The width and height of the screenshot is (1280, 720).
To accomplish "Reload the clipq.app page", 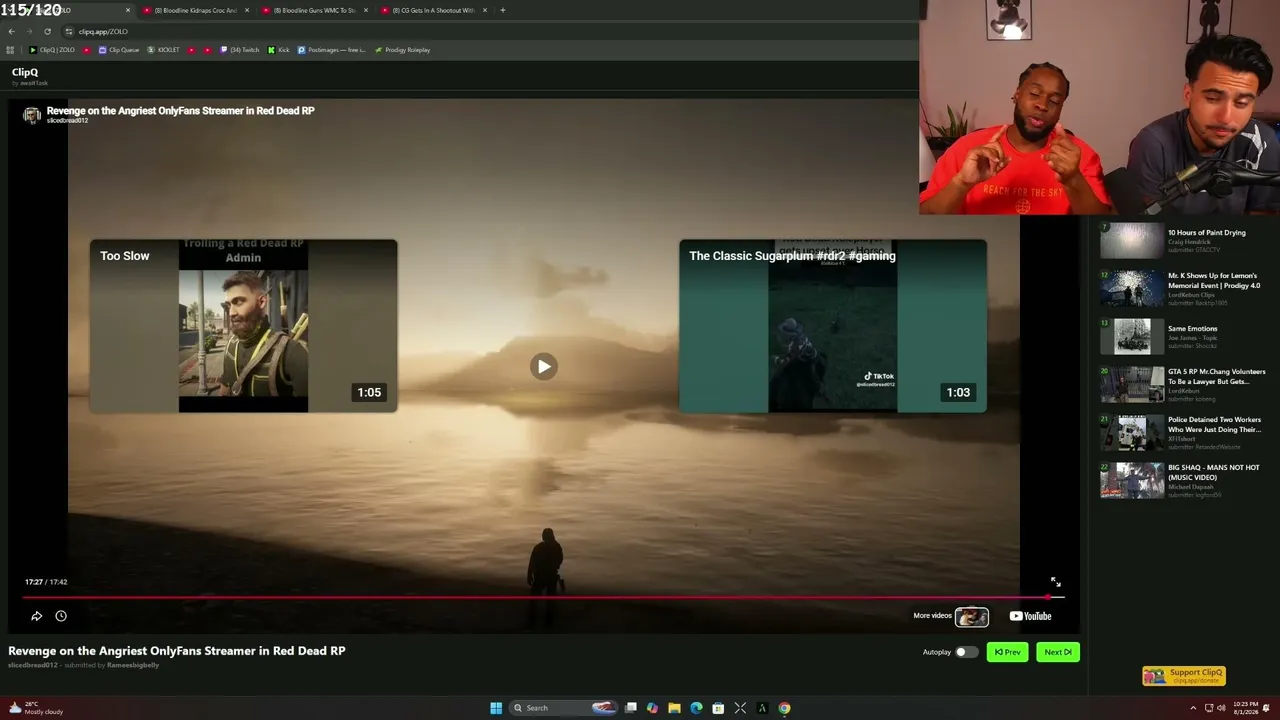I will click(47, 31).
